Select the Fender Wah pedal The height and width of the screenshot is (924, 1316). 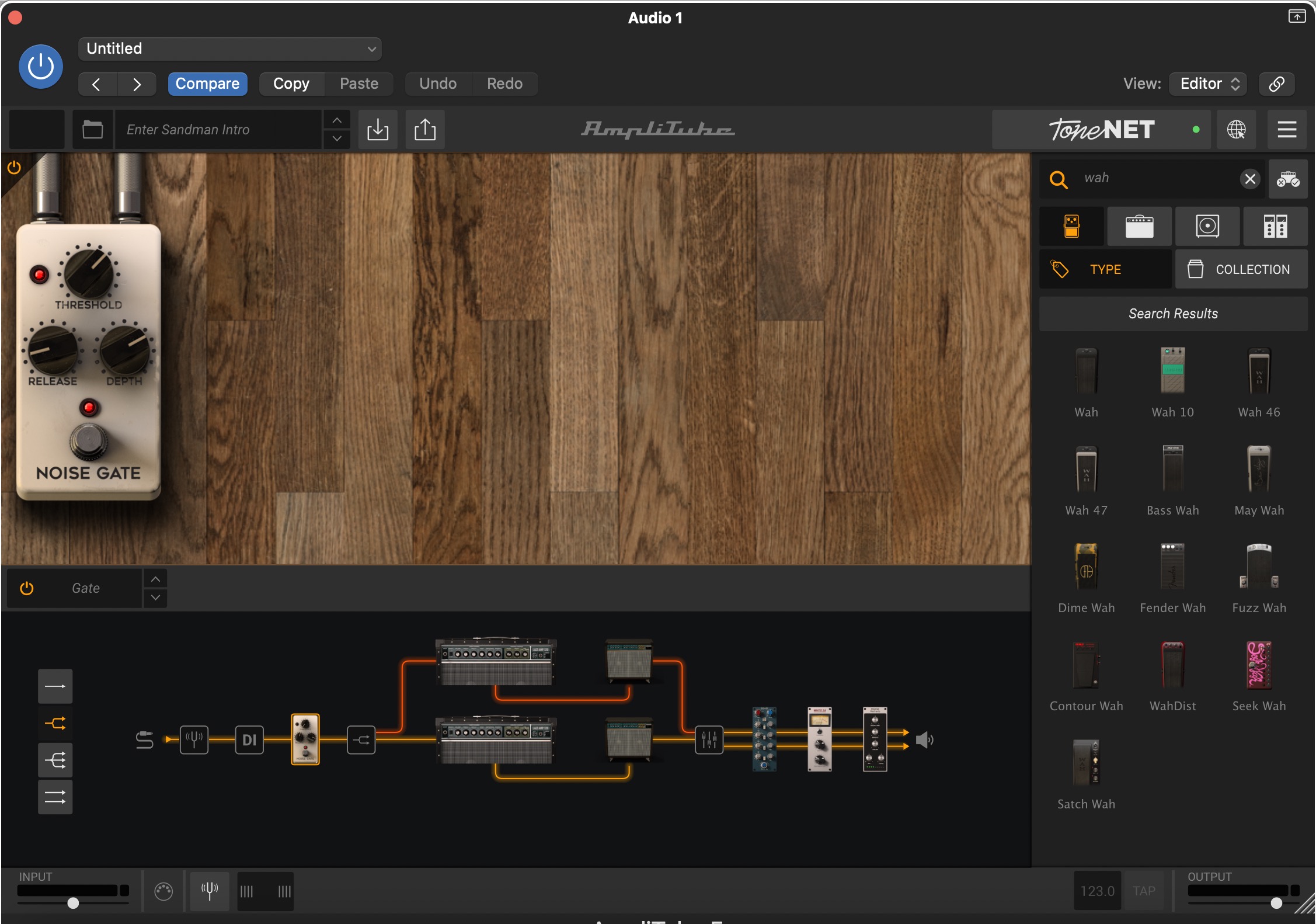[x=1172, y=567]
